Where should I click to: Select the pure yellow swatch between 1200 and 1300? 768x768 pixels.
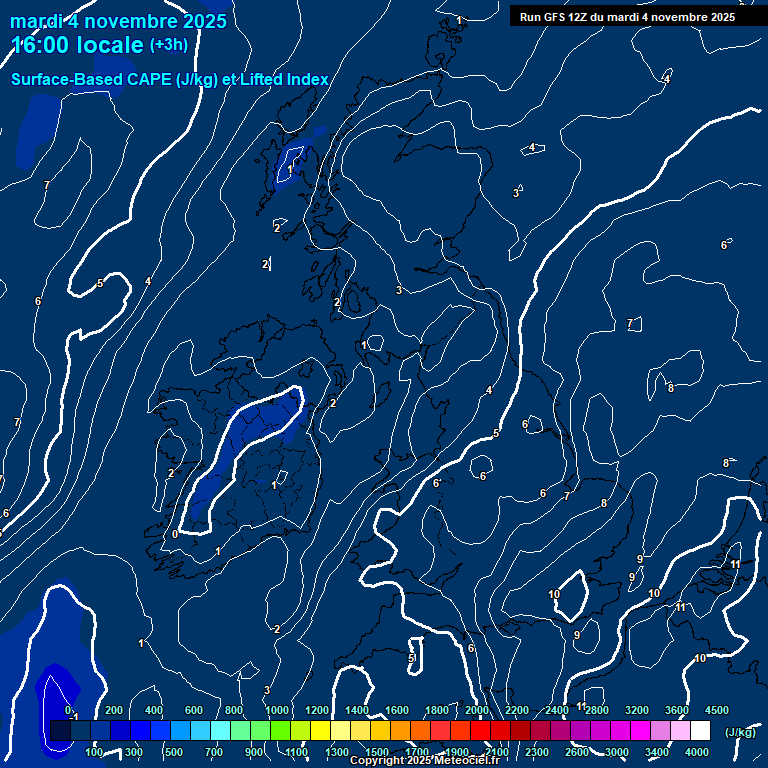(320, 730)
